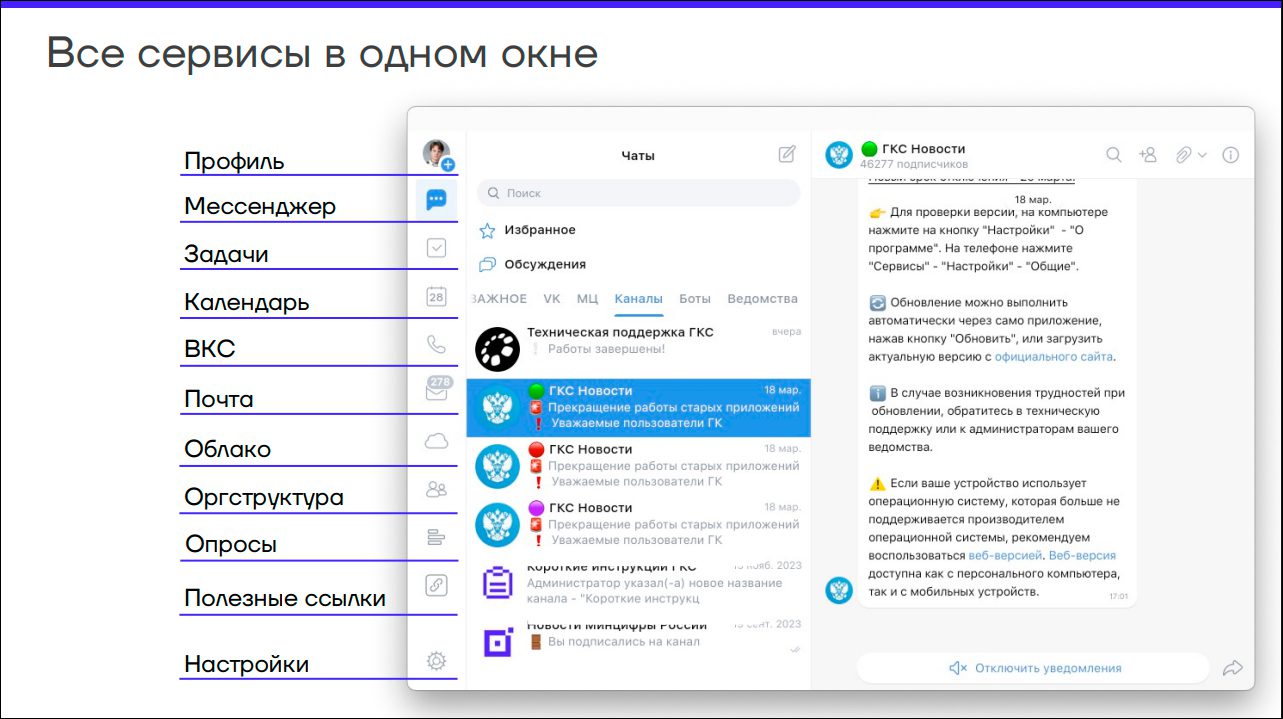Mute notifications with Отключить уведомления

[x=1035, y=668]
